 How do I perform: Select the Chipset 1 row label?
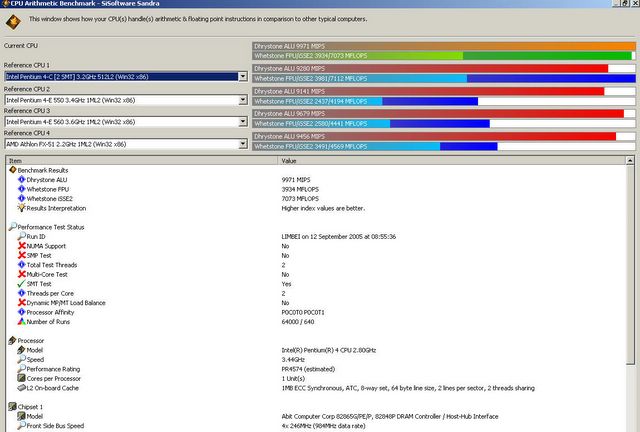30,407
